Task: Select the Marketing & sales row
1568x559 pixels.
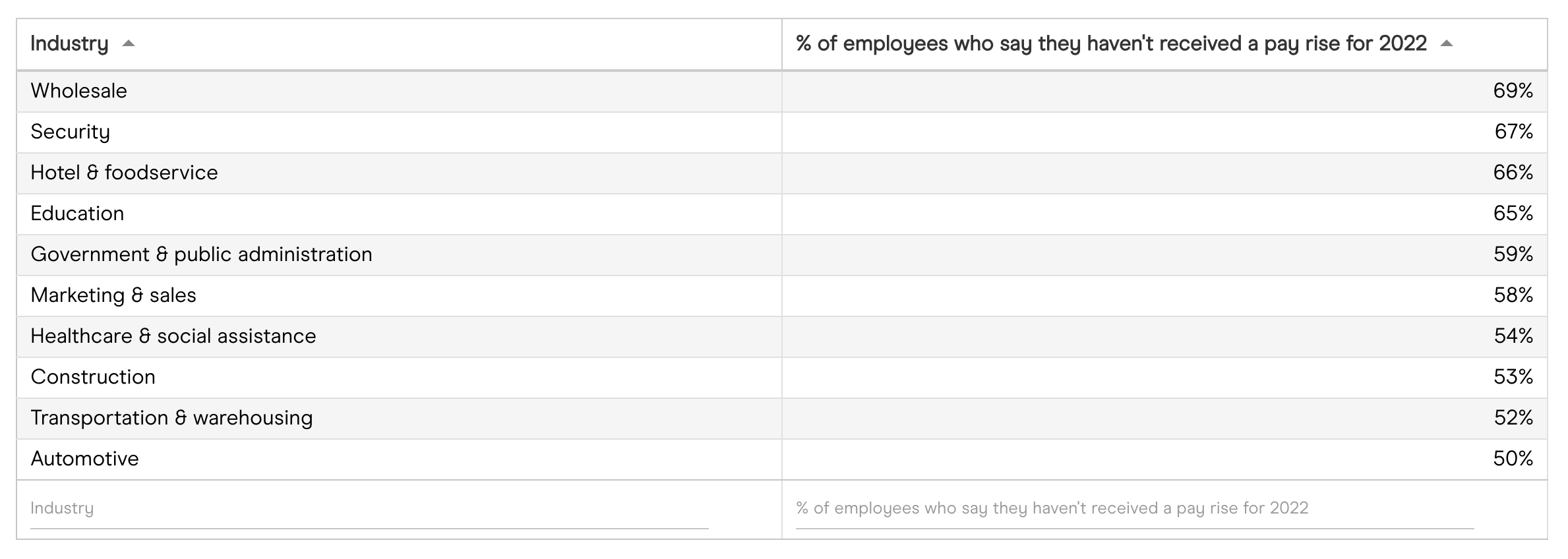Action: pyautogui.click(x=113, y=295)
